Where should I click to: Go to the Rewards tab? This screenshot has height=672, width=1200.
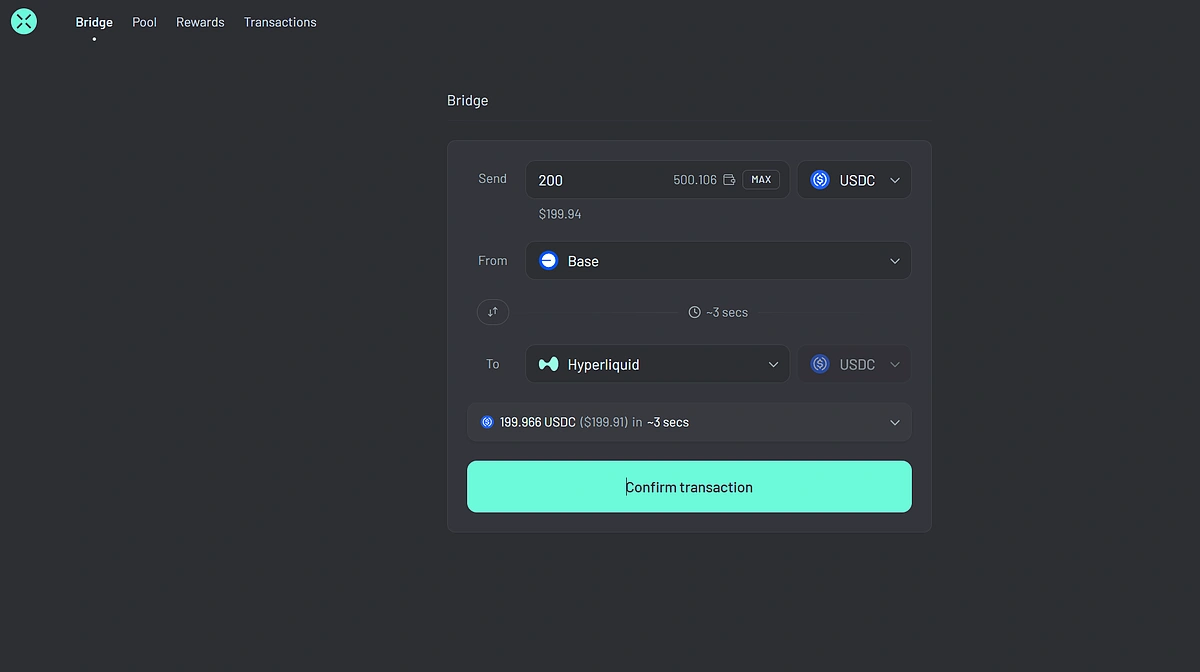click(x=200, y=22)
